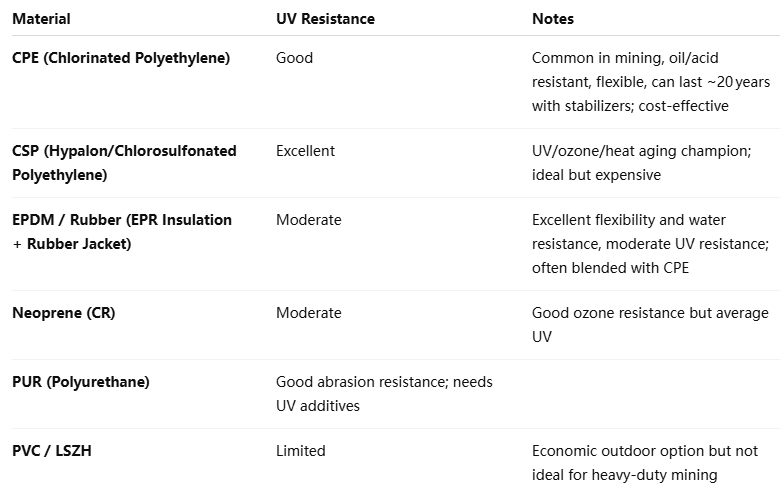
Task: Click Moderate rating in the Neoprene row
Action: [308, 313]
